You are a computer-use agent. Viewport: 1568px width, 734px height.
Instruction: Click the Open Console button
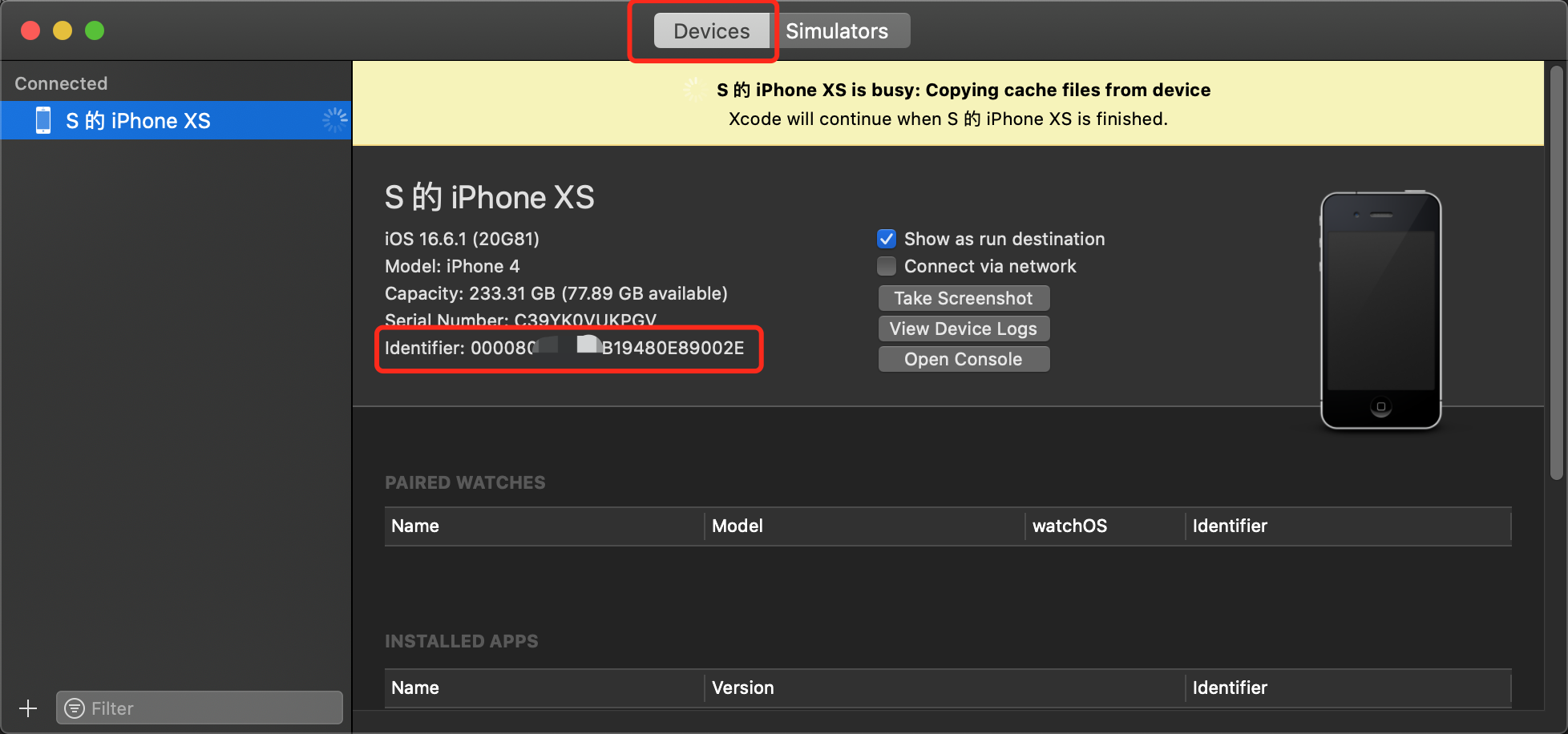click(x=964, y=359)
